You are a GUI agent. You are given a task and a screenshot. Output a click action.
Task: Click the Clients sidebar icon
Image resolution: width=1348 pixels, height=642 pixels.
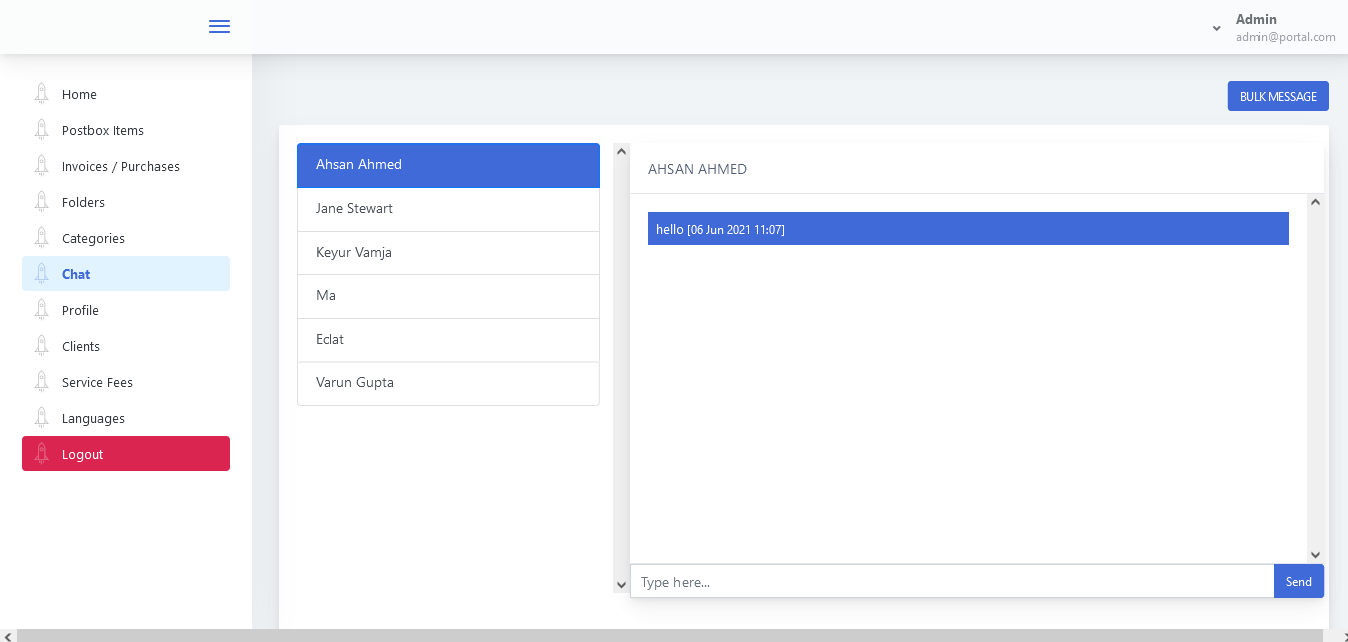coord(41,344)
